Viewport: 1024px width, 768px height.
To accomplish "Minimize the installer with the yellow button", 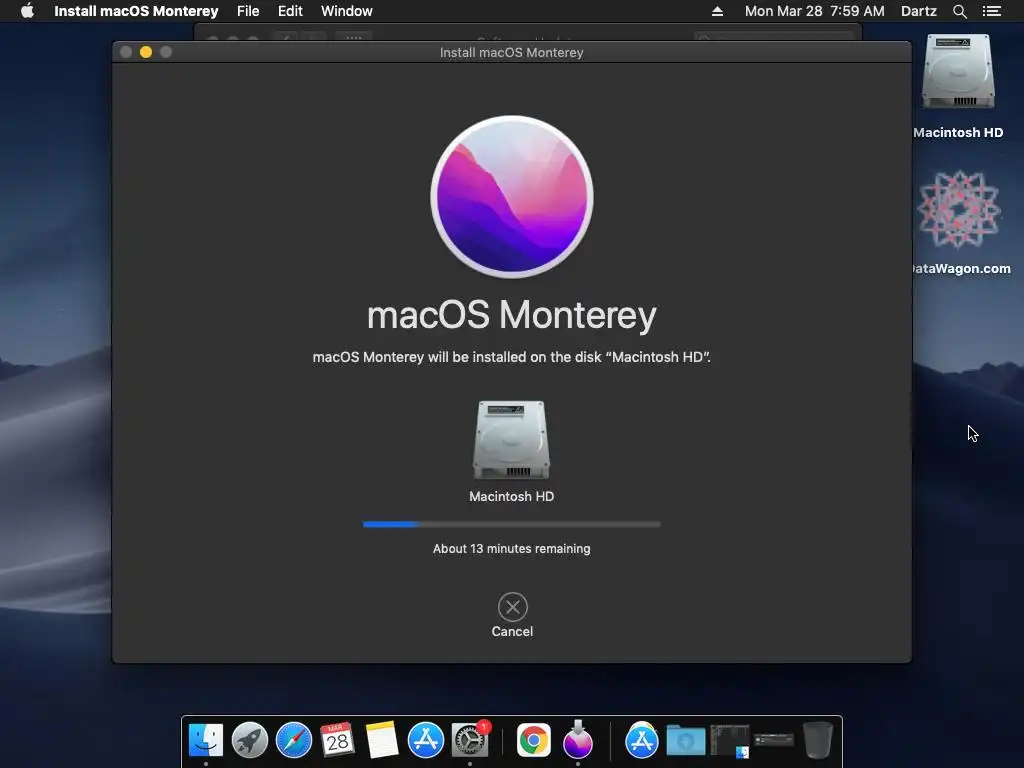I will pos(146,52).
